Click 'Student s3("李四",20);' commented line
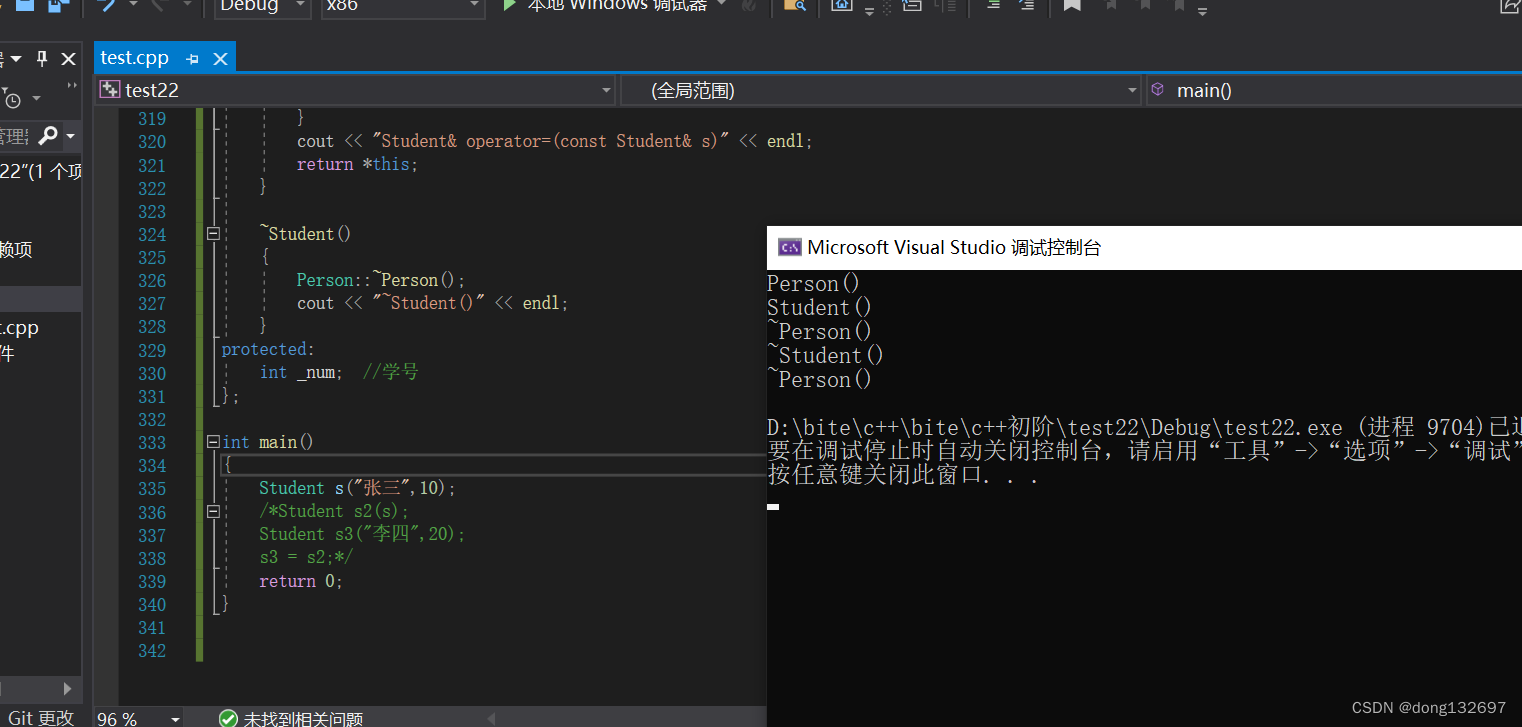1522x727 pixels. (x=362, y=535)
